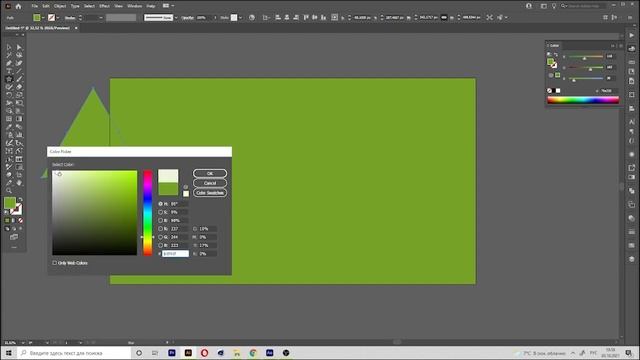Click Cancel in Color Picker

(210, 183)
